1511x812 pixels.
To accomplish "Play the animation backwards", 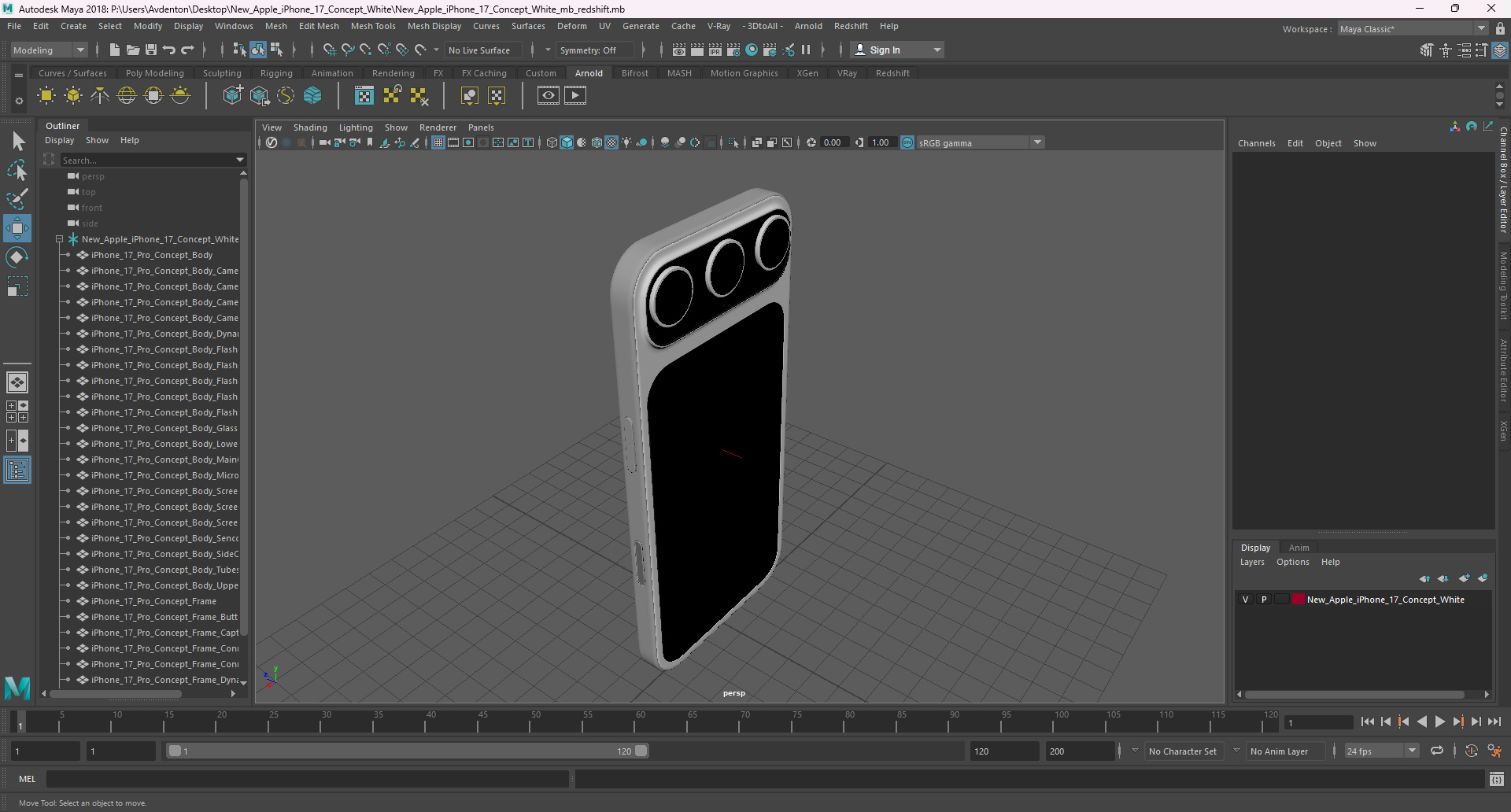I will click(1422, 722).
